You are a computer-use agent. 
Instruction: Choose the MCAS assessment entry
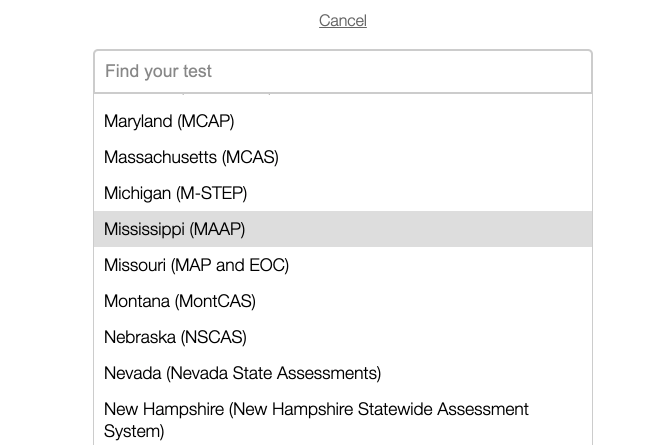click(x=191, y=157)
